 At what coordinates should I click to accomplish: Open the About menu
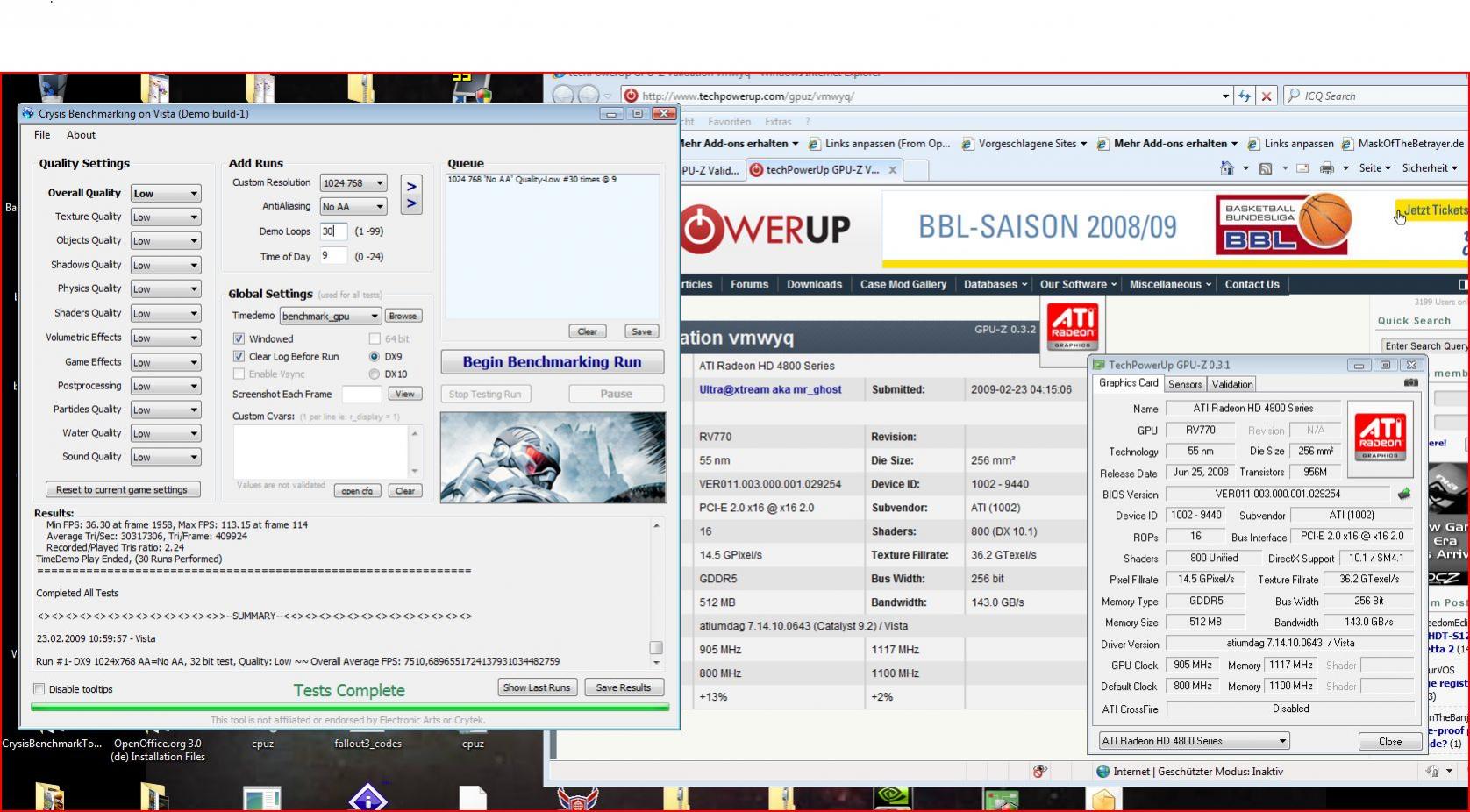tap(81, 135)
